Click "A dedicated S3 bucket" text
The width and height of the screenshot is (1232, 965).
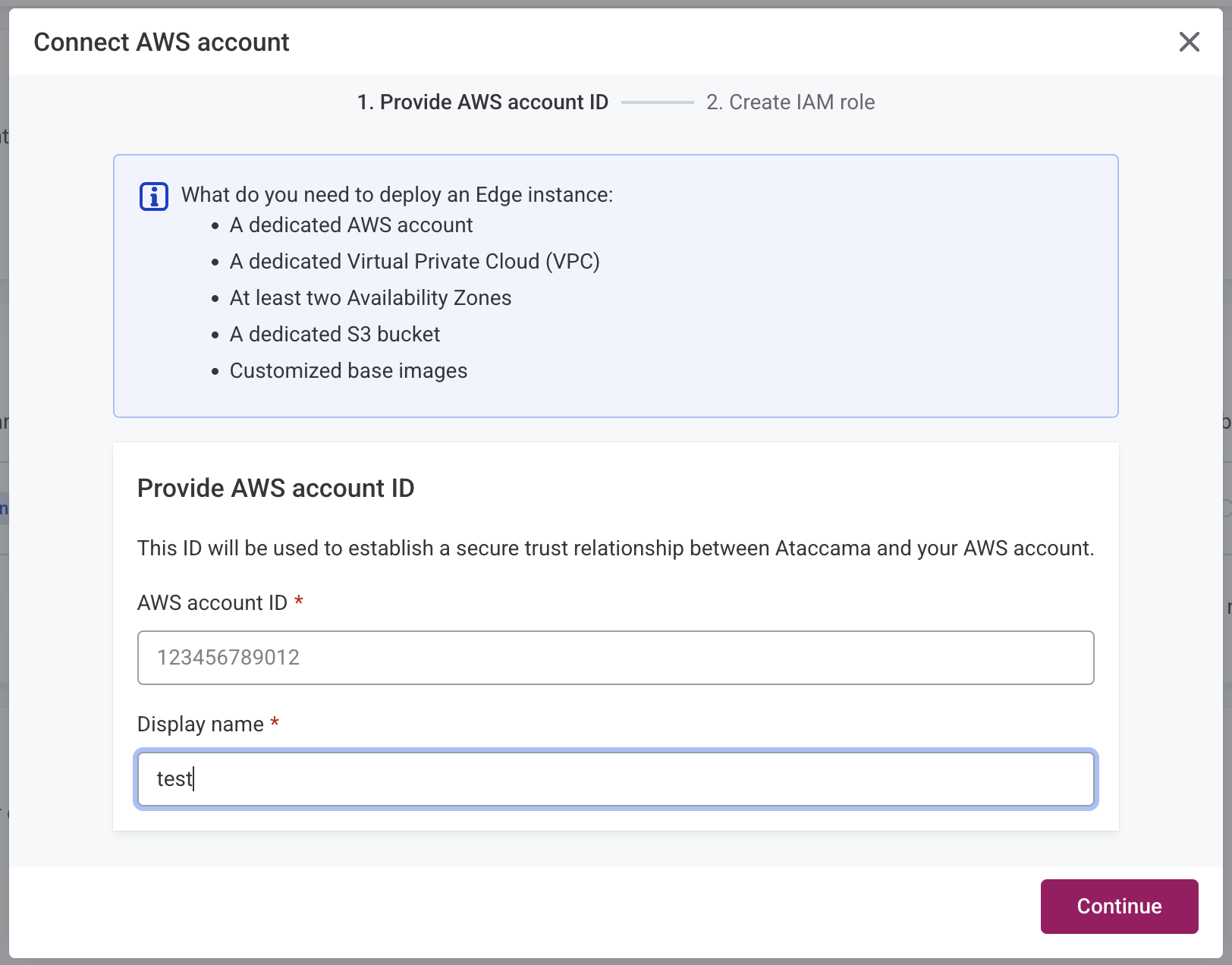click(335, 335)
